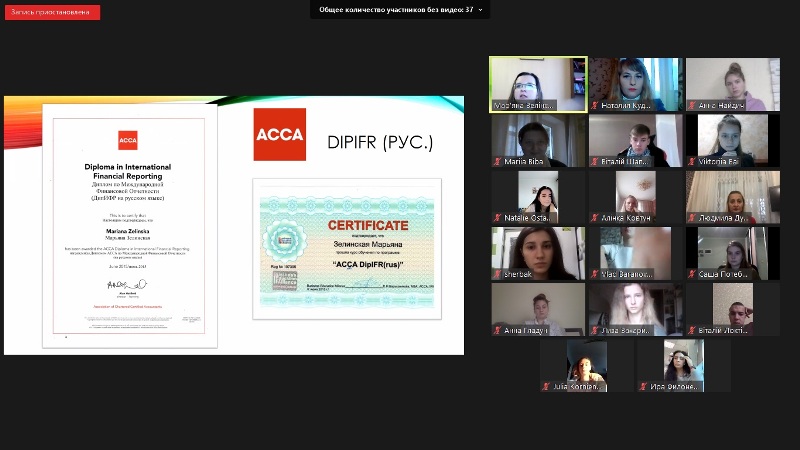Viewport: 800px width, 450px height.
Task: Click muted mic icon for Лиза Закри..
Action: click(594, 331)
